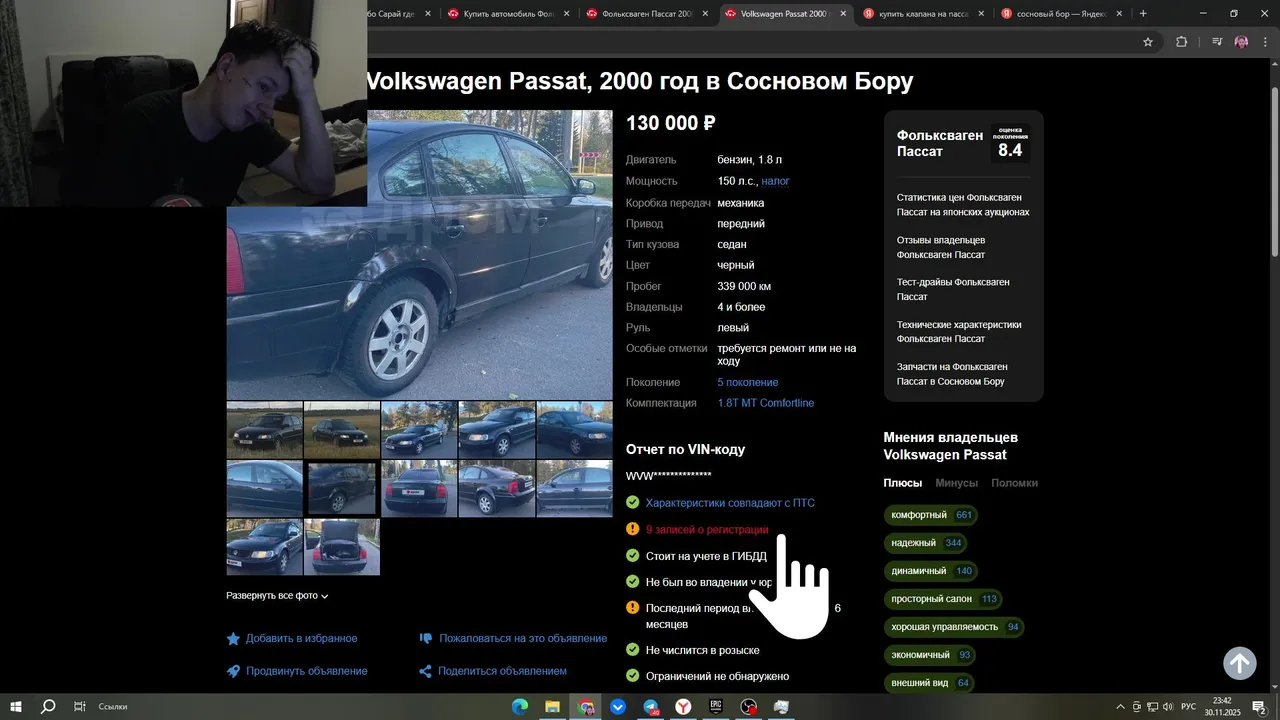Open the notification center icon
1280x720 pixels.
click(x=1259, y=707)
